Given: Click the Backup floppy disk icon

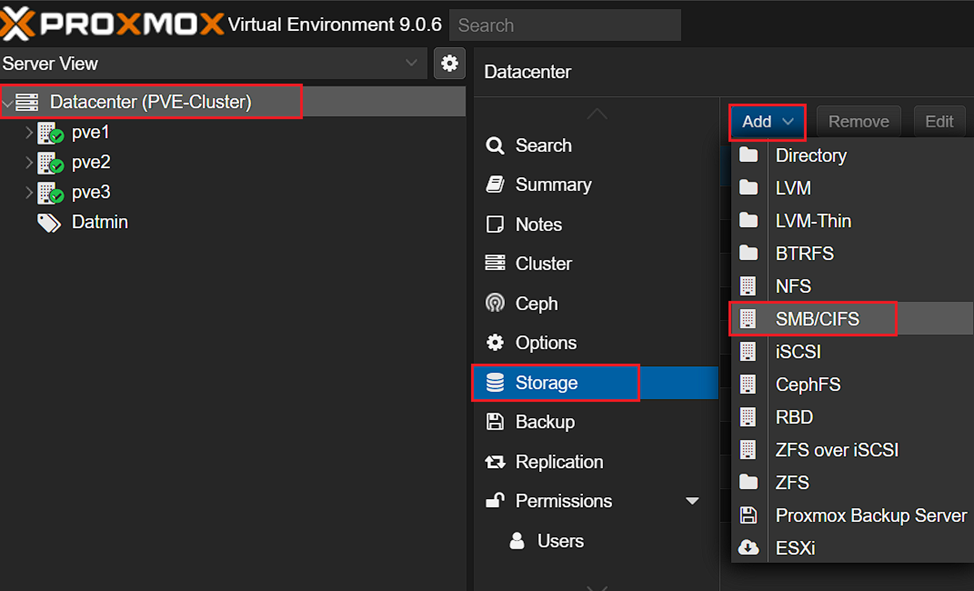Looking at the screenshot, I should tap(495, 422).
